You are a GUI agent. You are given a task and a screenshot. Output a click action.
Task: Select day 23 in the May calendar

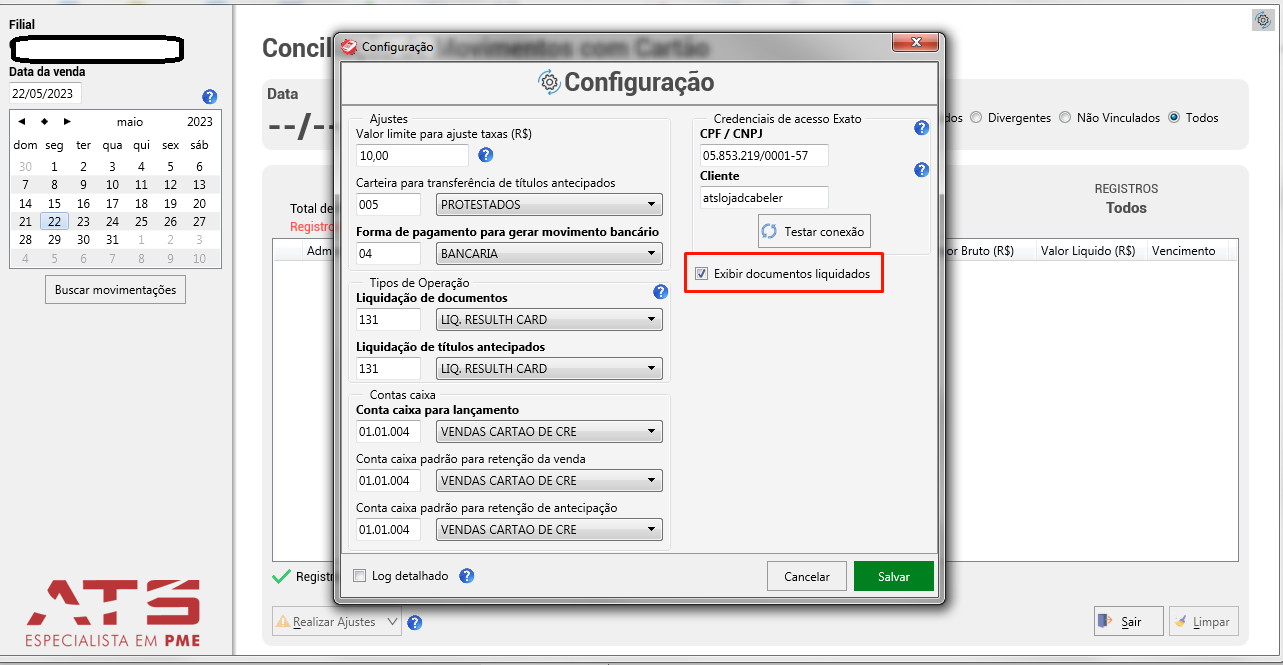pyautogui.click(x=83, y=222)
